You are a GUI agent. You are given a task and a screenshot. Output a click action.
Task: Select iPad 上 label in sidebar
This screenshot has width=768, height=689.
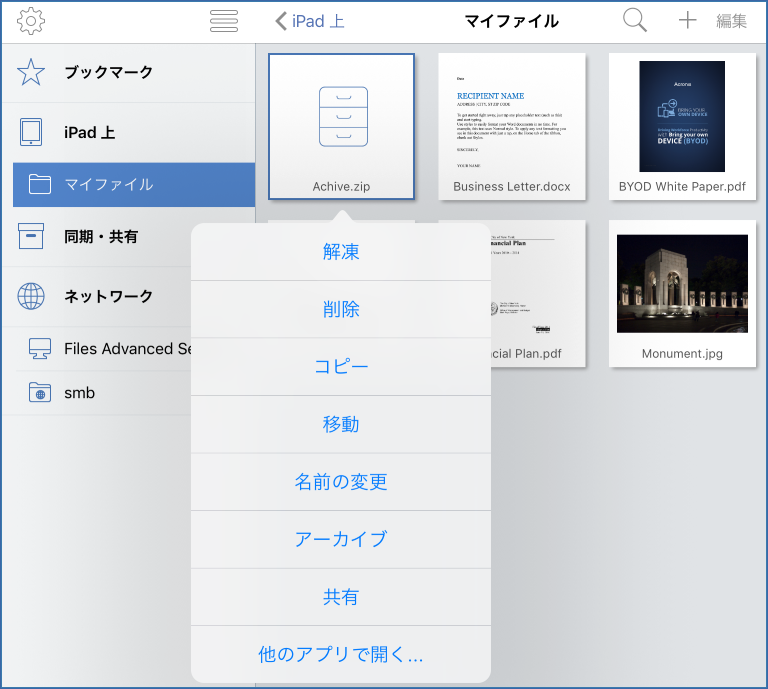click(x=90, y=133)
